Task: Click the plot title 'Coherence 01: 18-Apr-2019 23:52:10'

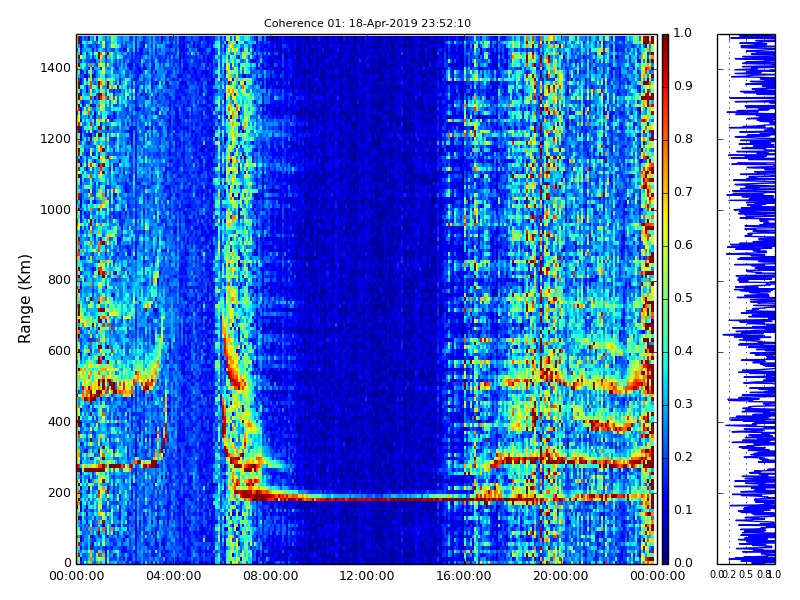Action: [367, 23]
